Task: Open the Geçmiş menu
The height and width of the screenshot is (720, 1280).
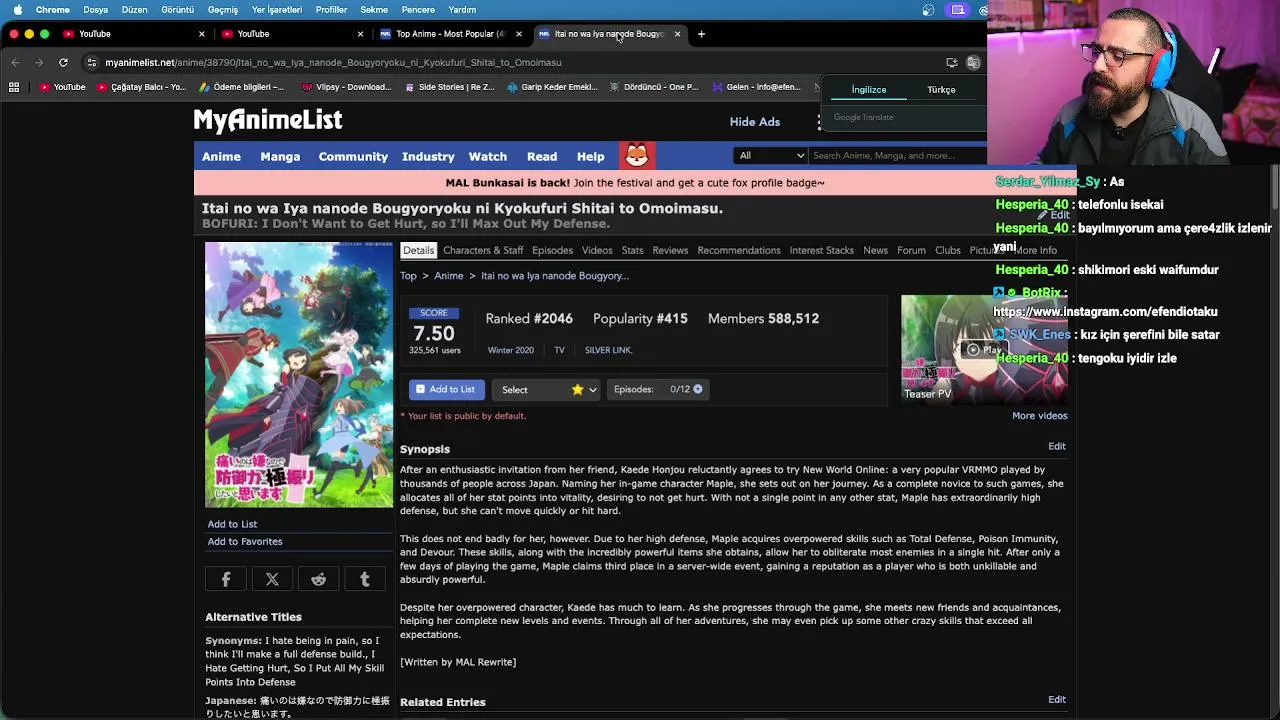Action: pyautogui.click(x=222, y=10)
